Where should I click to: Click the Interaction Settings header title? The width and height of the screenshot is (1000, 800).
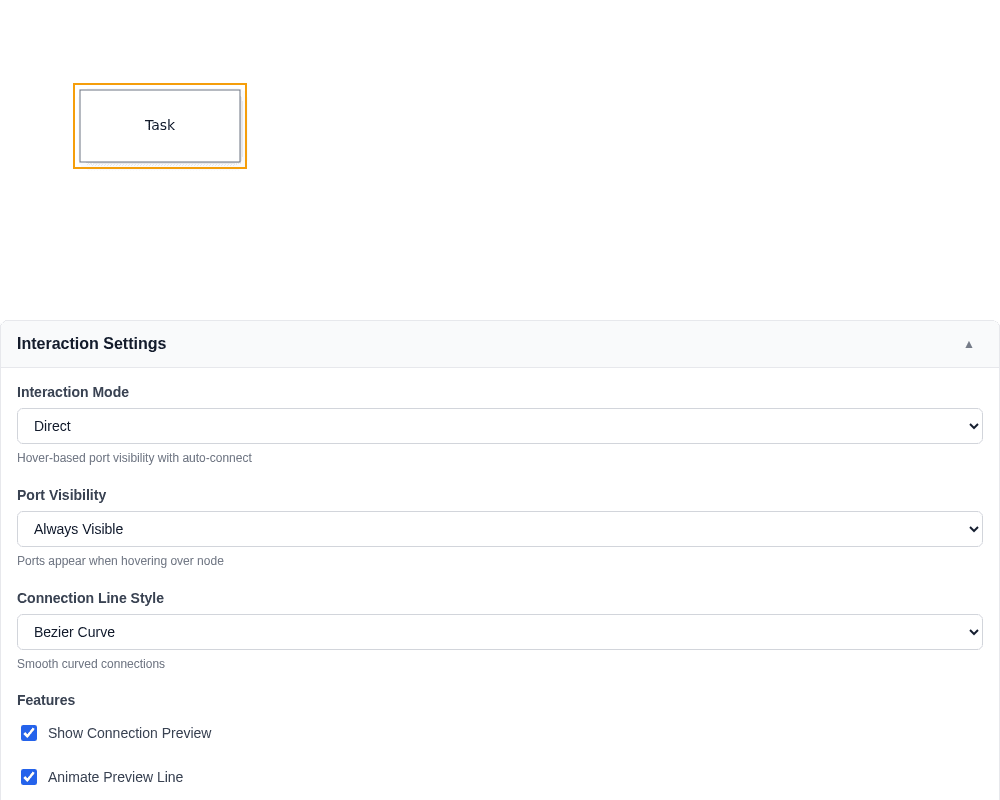(91, 344)
